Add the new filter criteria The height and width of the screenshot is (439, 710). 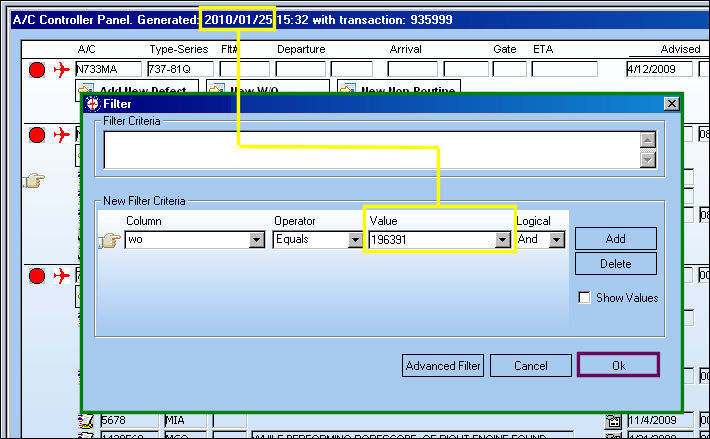[x=615, y=239]
